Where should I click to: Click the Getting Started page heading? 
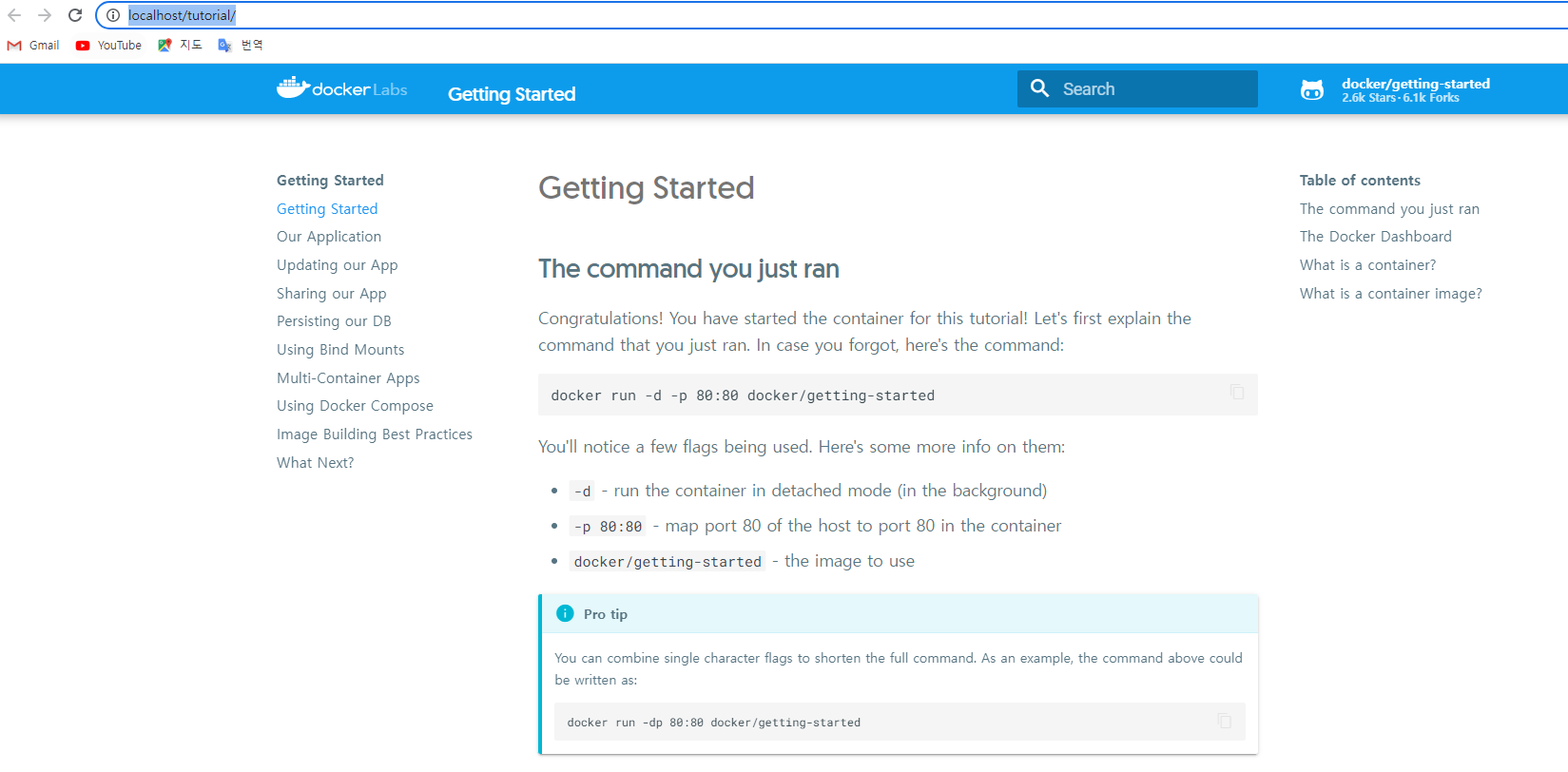(x=647, y=188)
